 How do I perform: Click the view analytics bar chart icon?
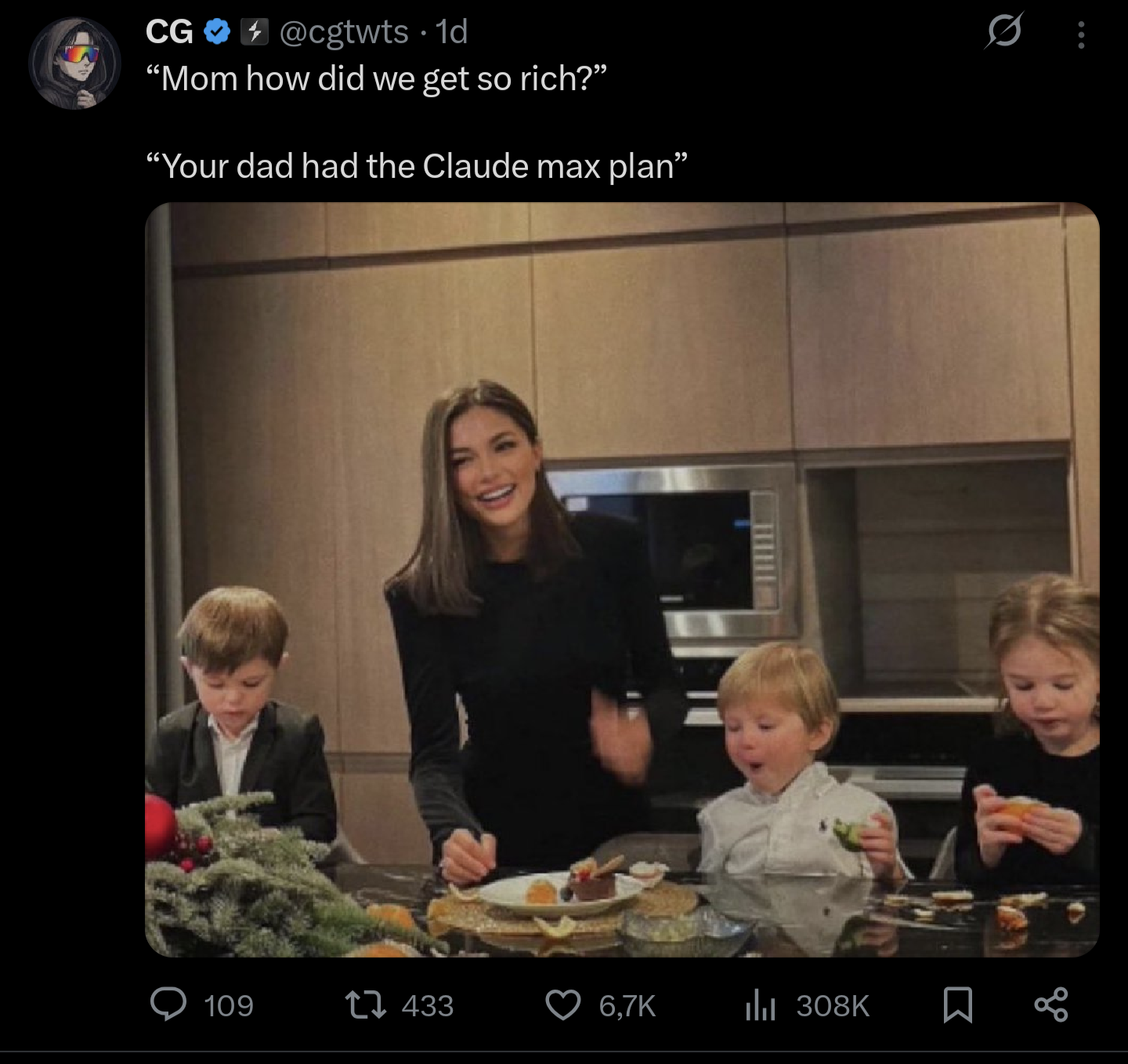coord(760,1004)
